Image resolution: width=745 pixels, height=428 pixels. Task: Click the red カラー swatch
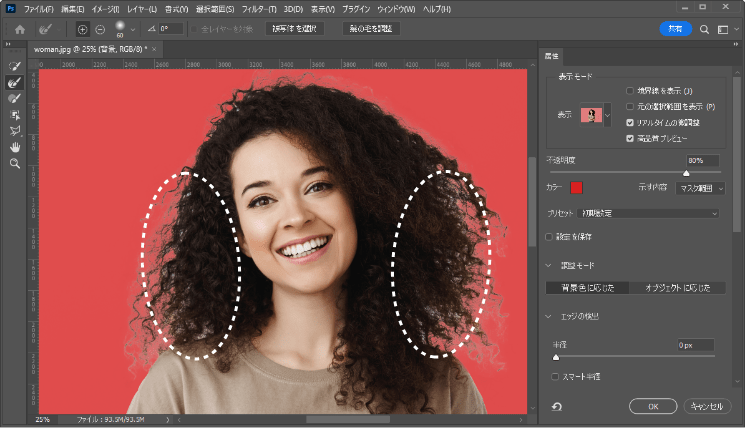pyautogui.click(x=577, y=187)
